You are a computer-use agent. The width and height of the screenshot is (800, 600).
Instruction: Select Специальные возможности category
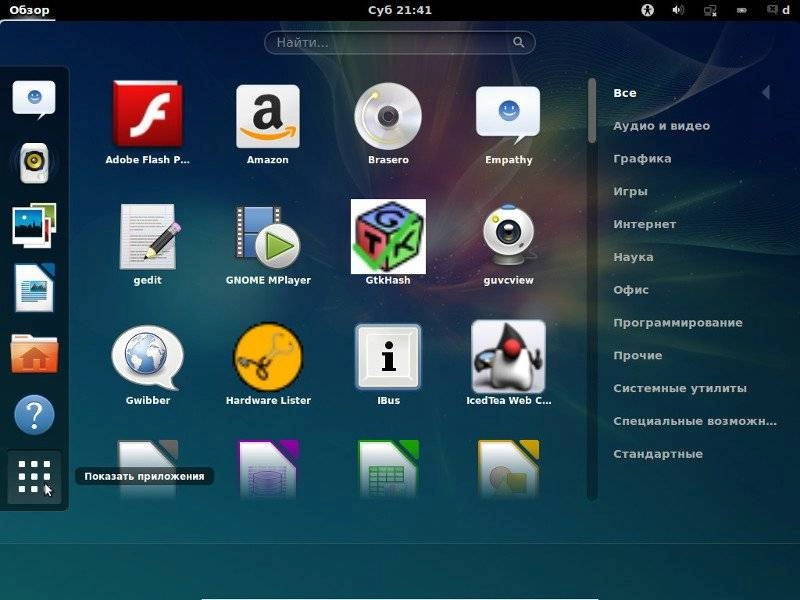pos(695,421)
